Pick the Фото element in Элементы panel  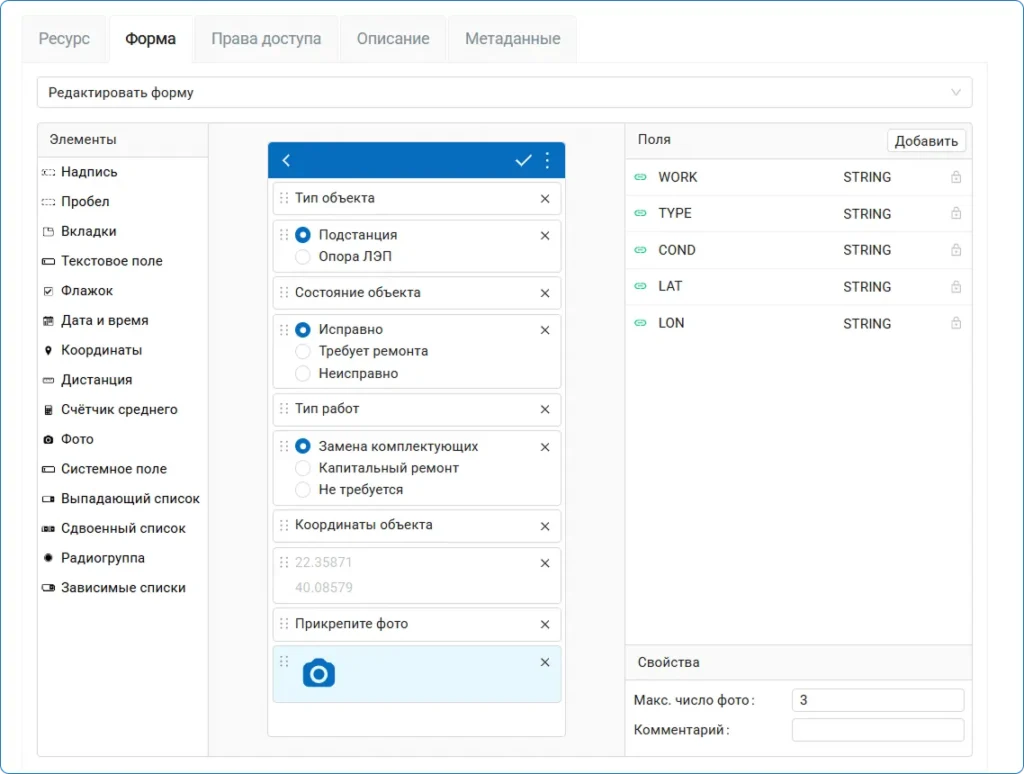(77, 439)
